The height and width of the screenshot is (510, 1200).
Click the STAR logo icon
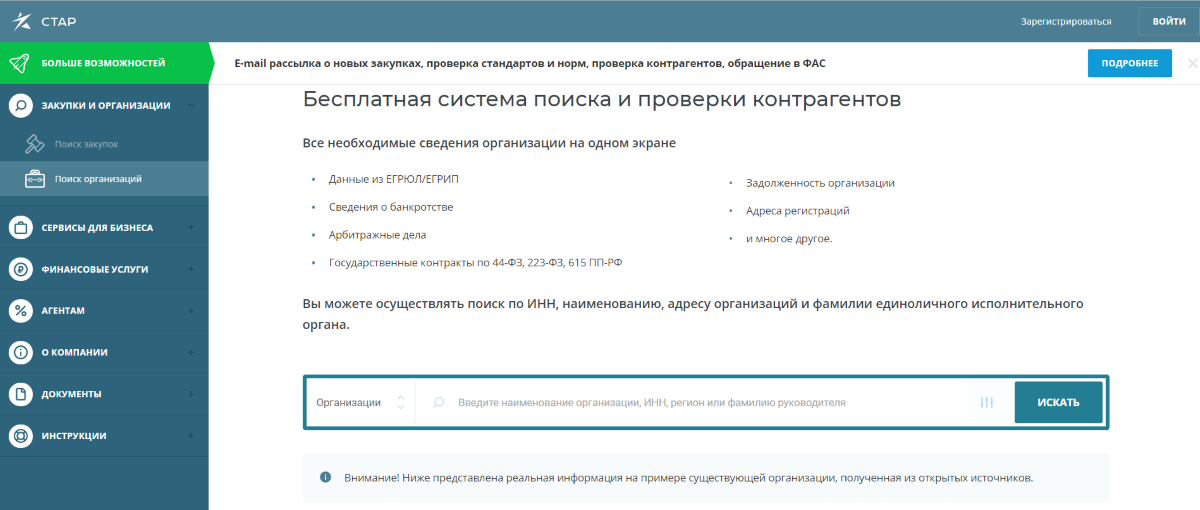pyautogui.click(x=21, y=21)
